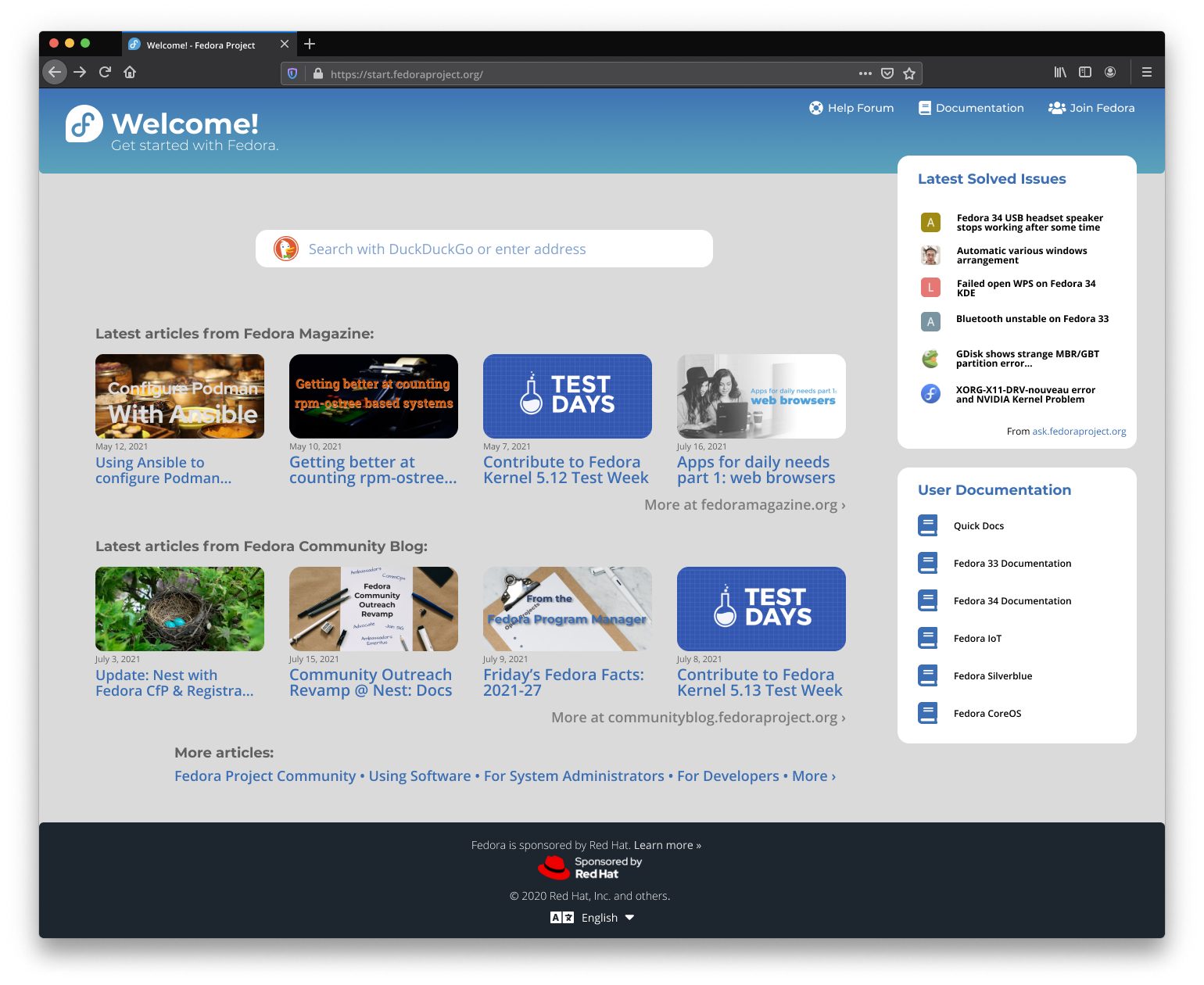Open From the Fedora Program Manager thumbnail
This screenshot has width=1204, height=985.
(568, 609)
